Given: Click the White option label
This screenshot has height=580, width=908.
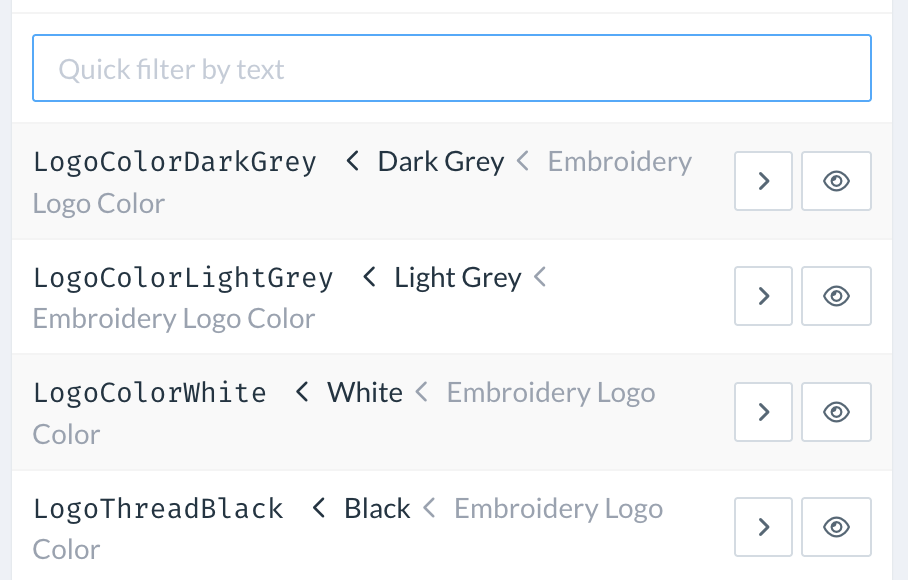Looking at the screenshot, I should tap(364, 392).
